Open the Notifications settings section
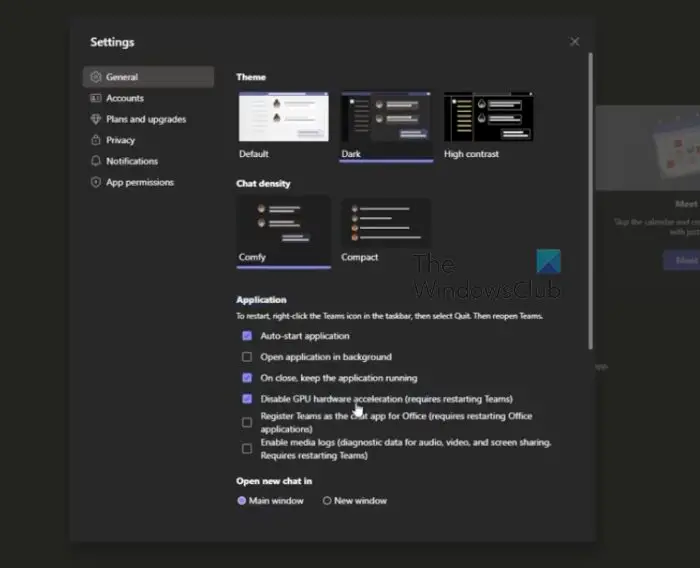700x568 pixels. tap(148, 161)
